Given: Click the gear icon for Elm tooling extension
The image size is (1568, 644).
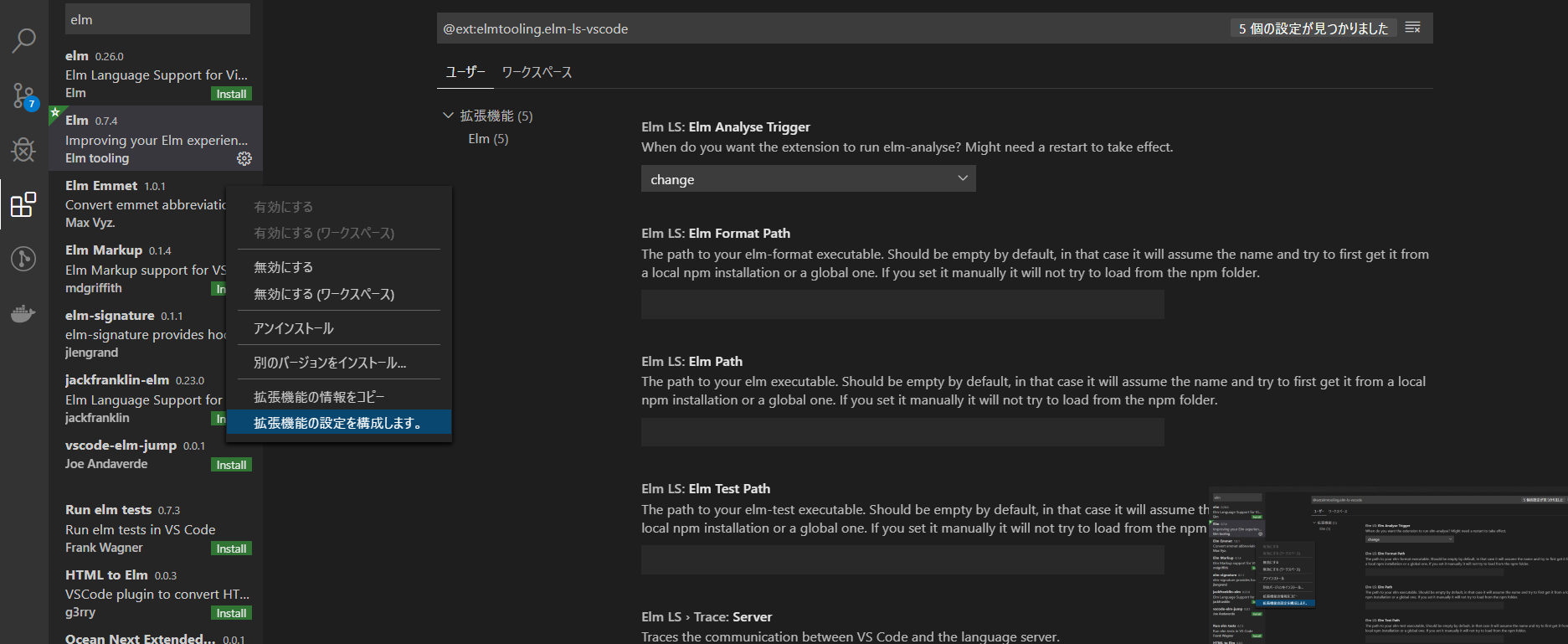Looking at the screenshot, I should point(244,158).
